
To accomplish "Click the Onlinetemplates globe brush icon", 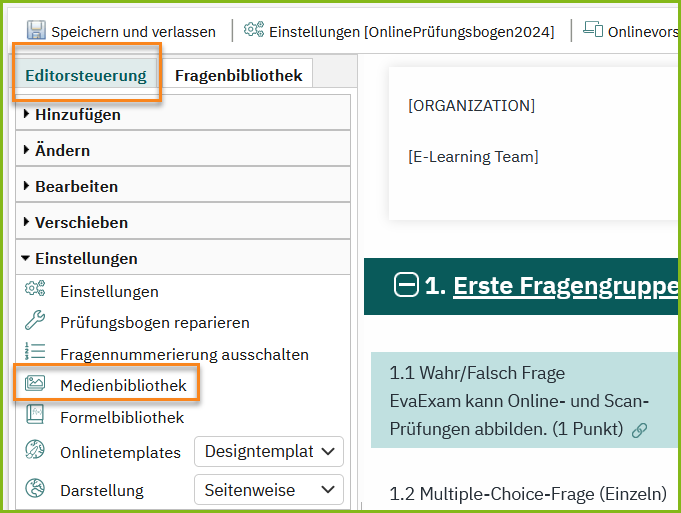I will (x=35, y=450).
